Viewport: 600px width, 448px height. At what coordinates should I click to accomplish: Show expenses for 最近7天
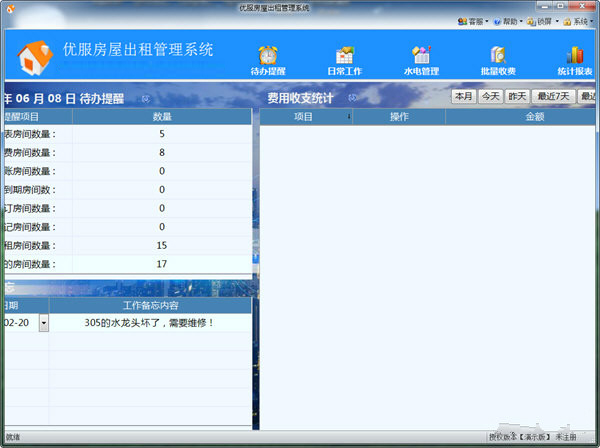553,97
